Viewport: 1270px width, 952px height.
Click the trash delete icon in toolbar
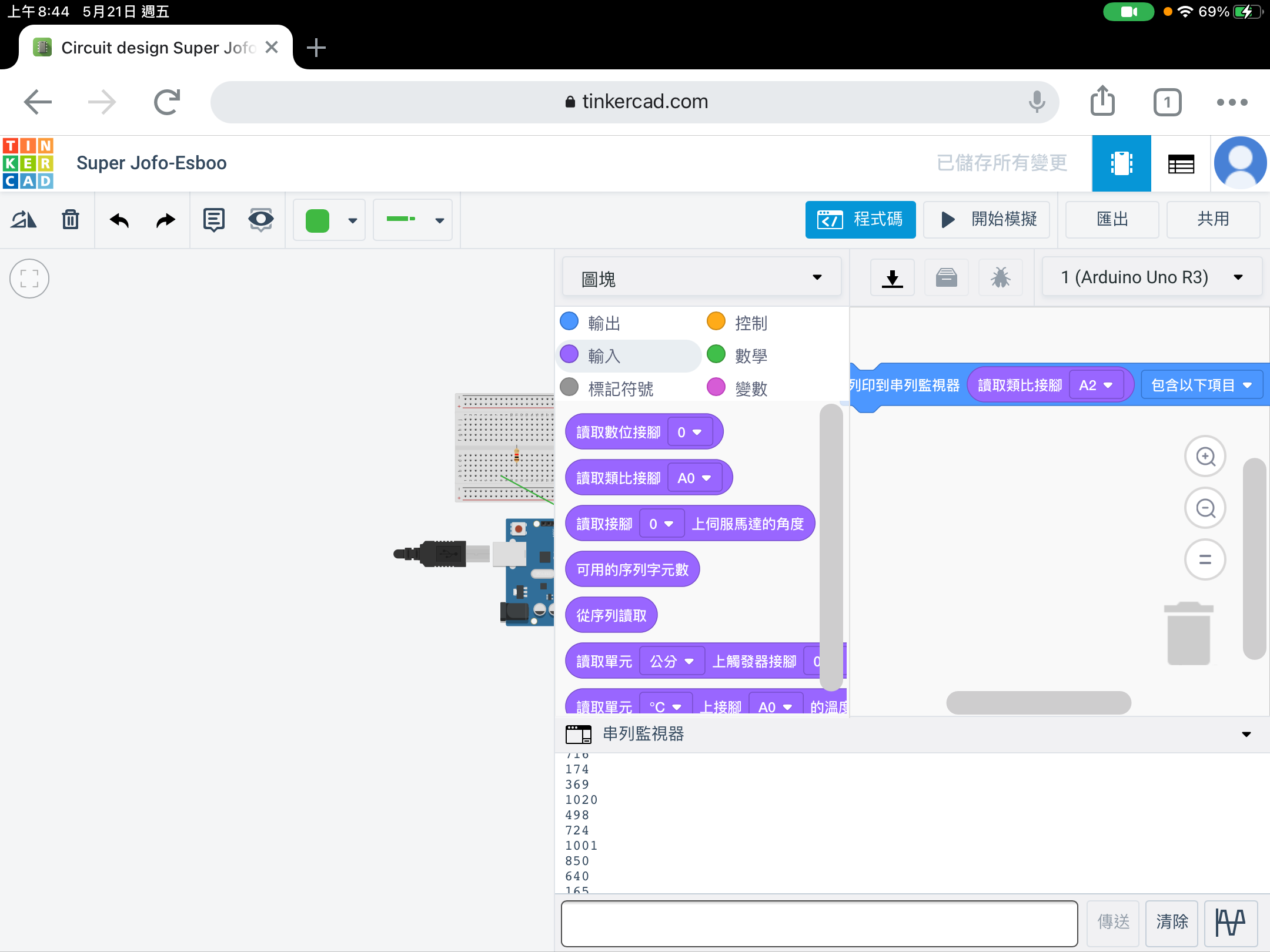click(71, 220)
